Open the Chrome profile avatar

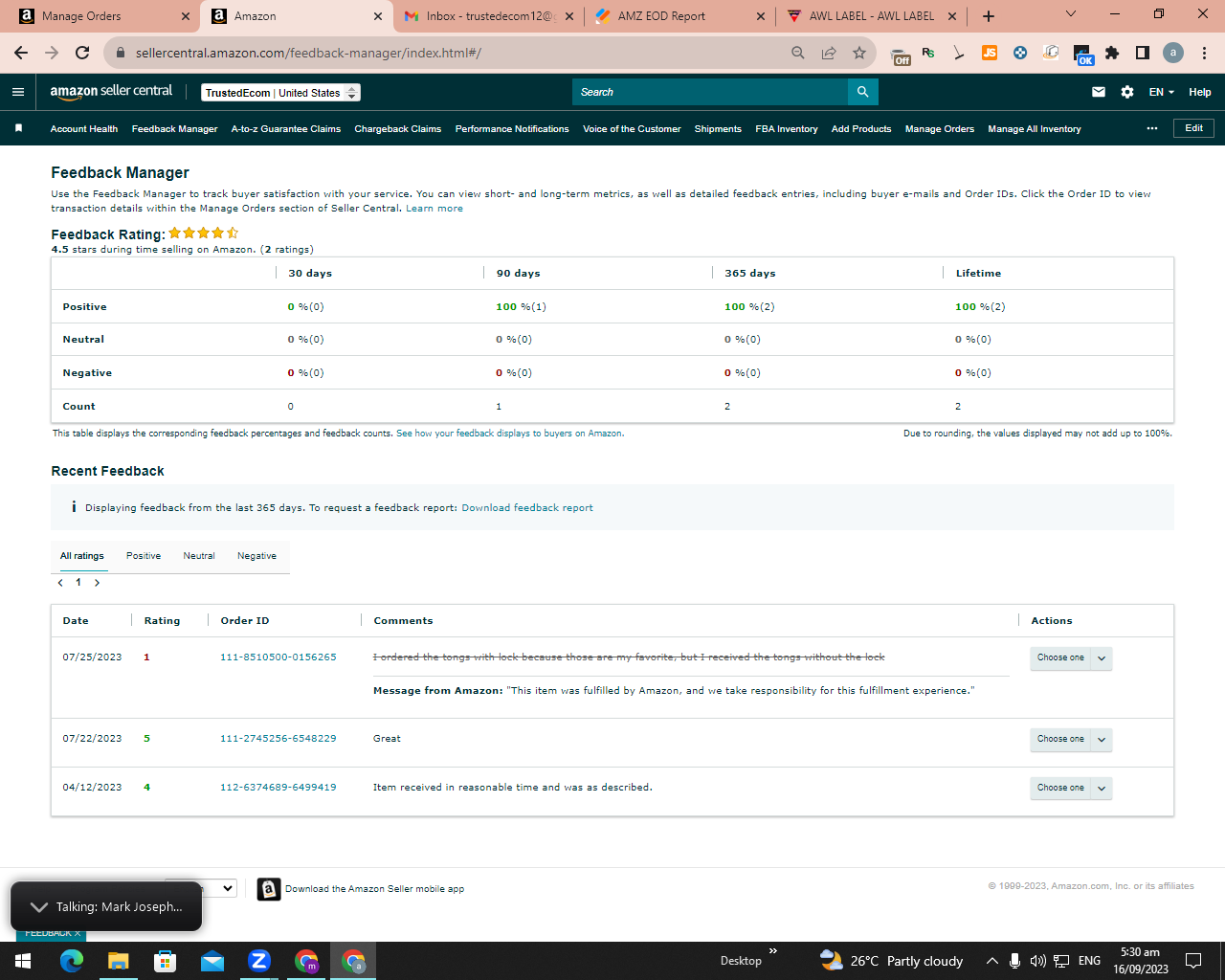(x=1173, y=53)
